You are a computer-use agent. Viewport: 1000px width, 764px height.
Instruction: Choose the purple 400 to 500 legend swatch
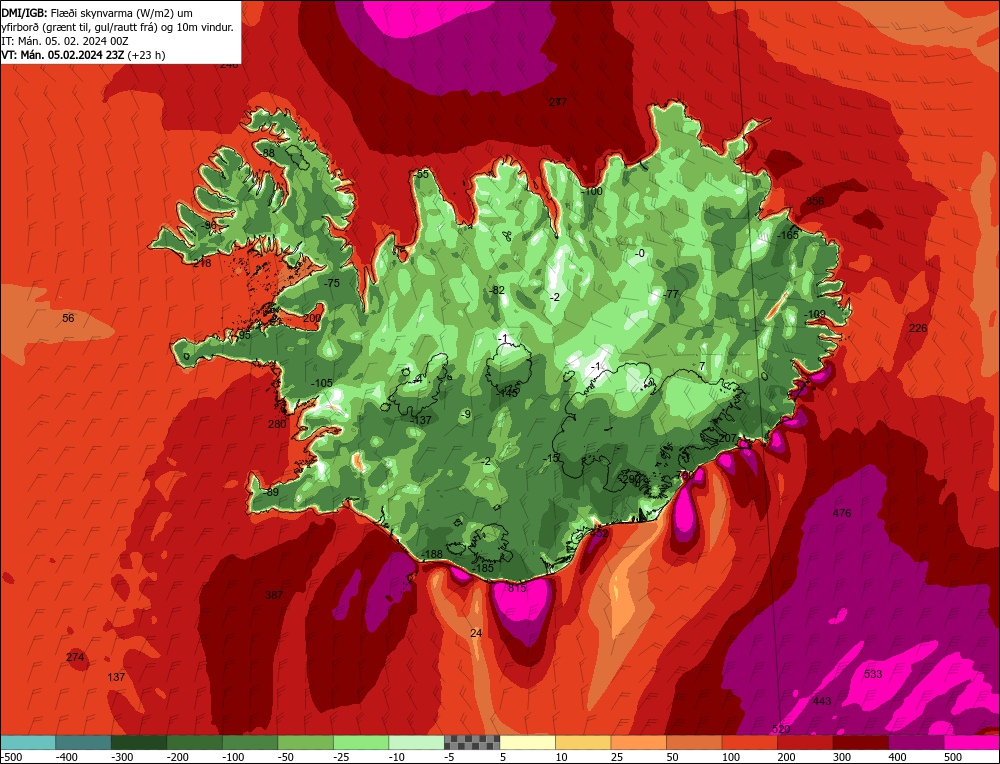click(x=916, y=742)
